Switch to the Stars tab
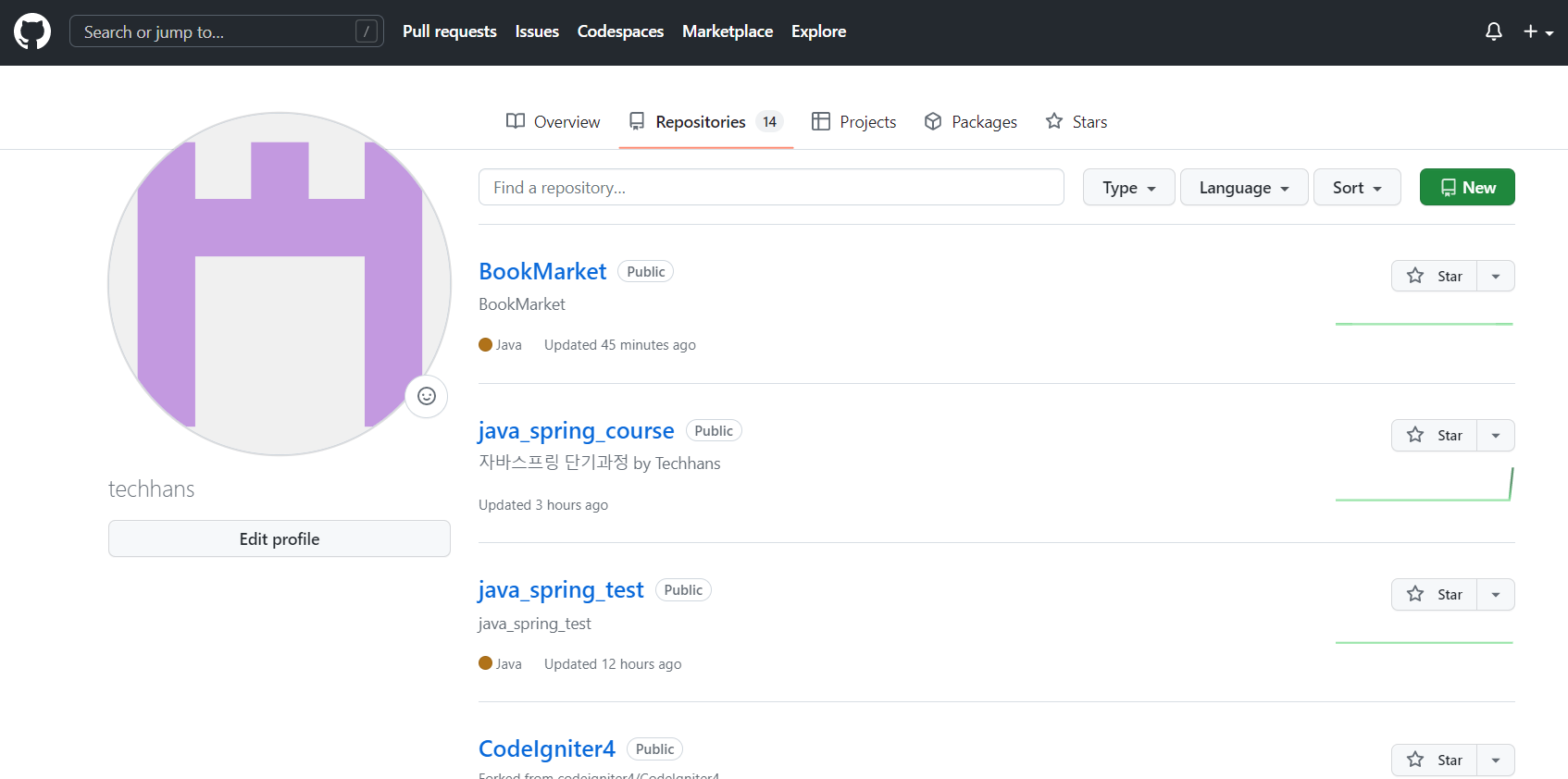 coord(1076,121)
